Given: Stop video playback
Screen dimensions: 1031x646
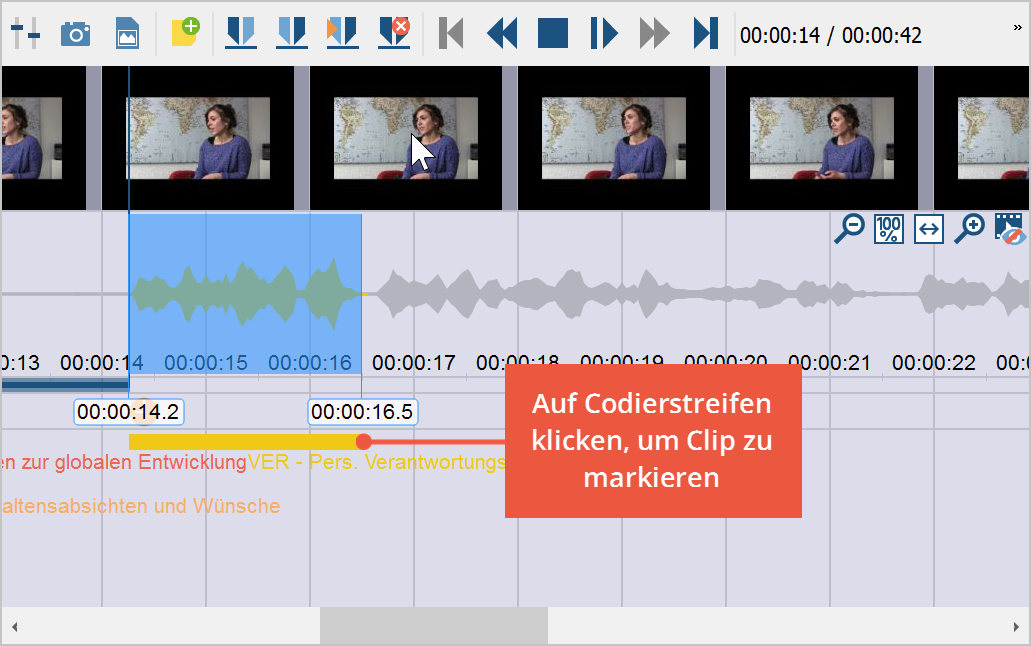Looking at the screenshot, I should (x=553, y=33).
